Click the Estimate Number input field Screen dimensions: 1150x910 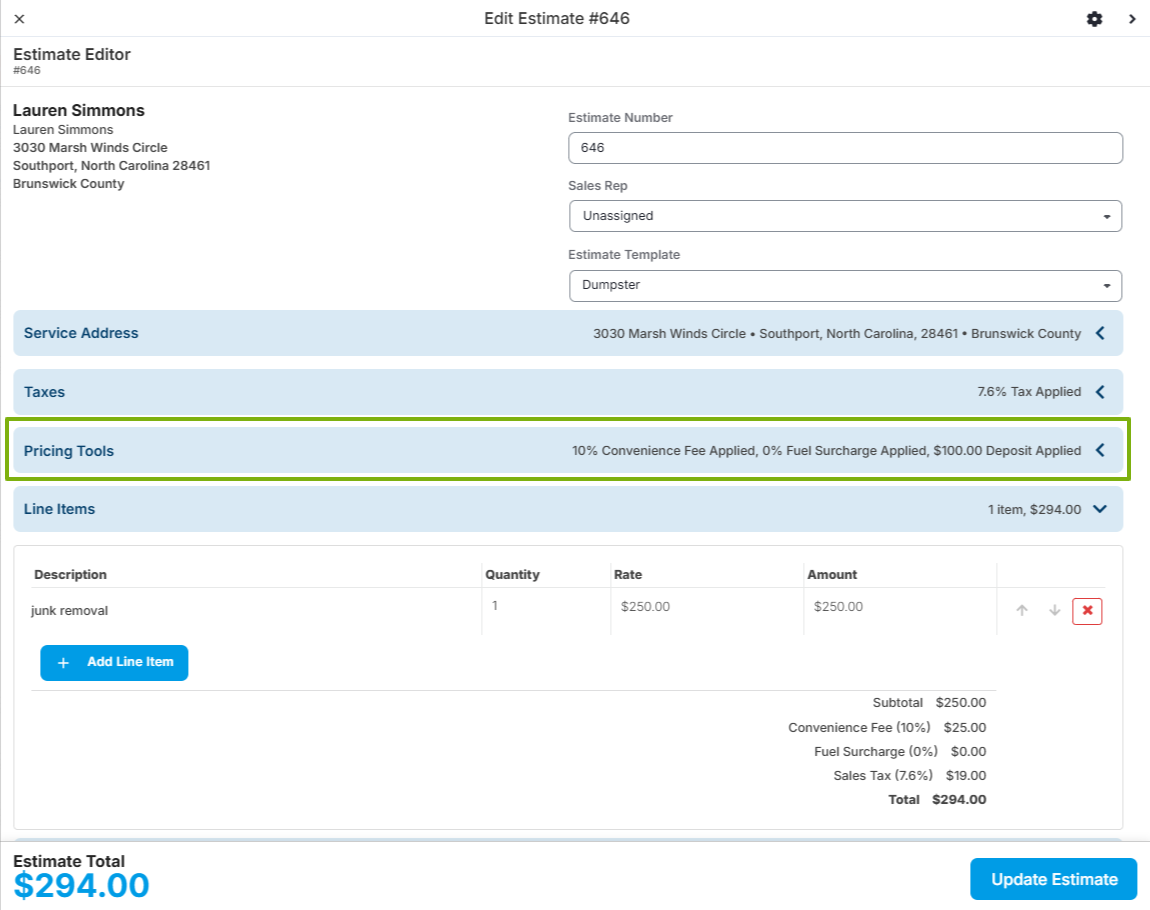coord(845,148)
